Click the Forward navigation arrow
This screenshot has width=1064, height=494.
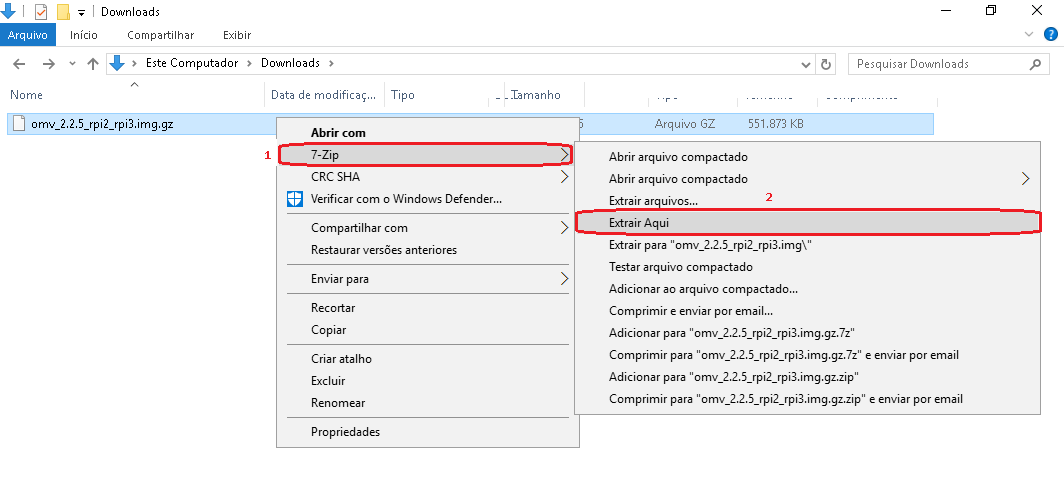click(x=47, y=64)
